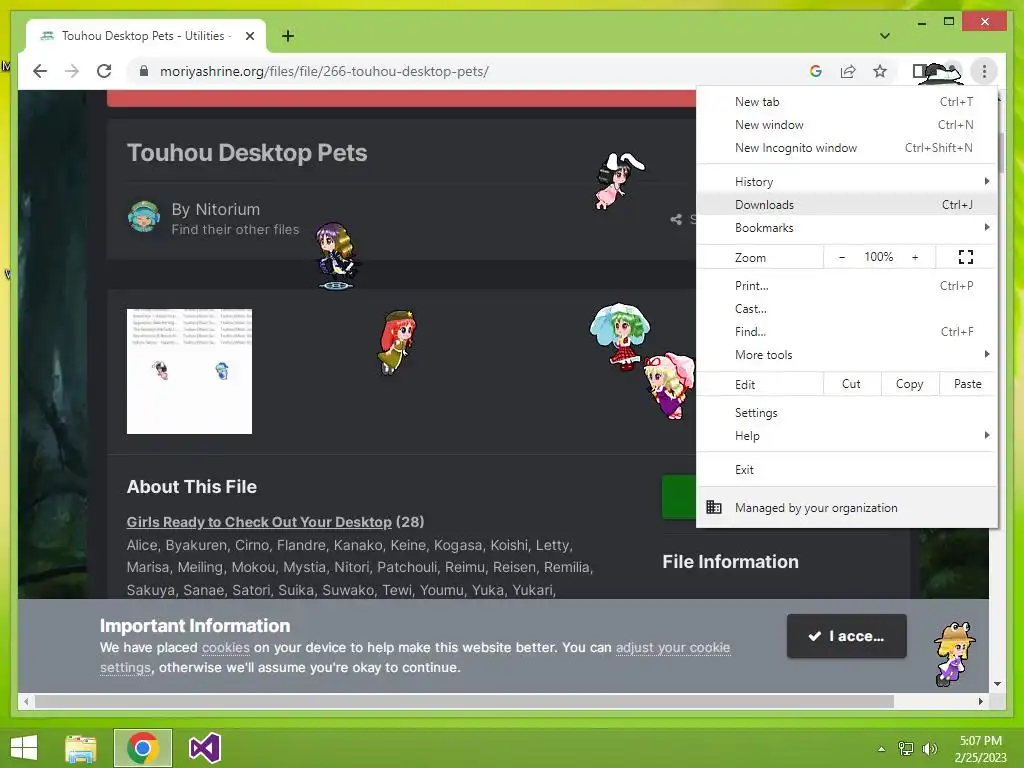
Task: Choose New Incognito window
Action: [x=847, y=148]
